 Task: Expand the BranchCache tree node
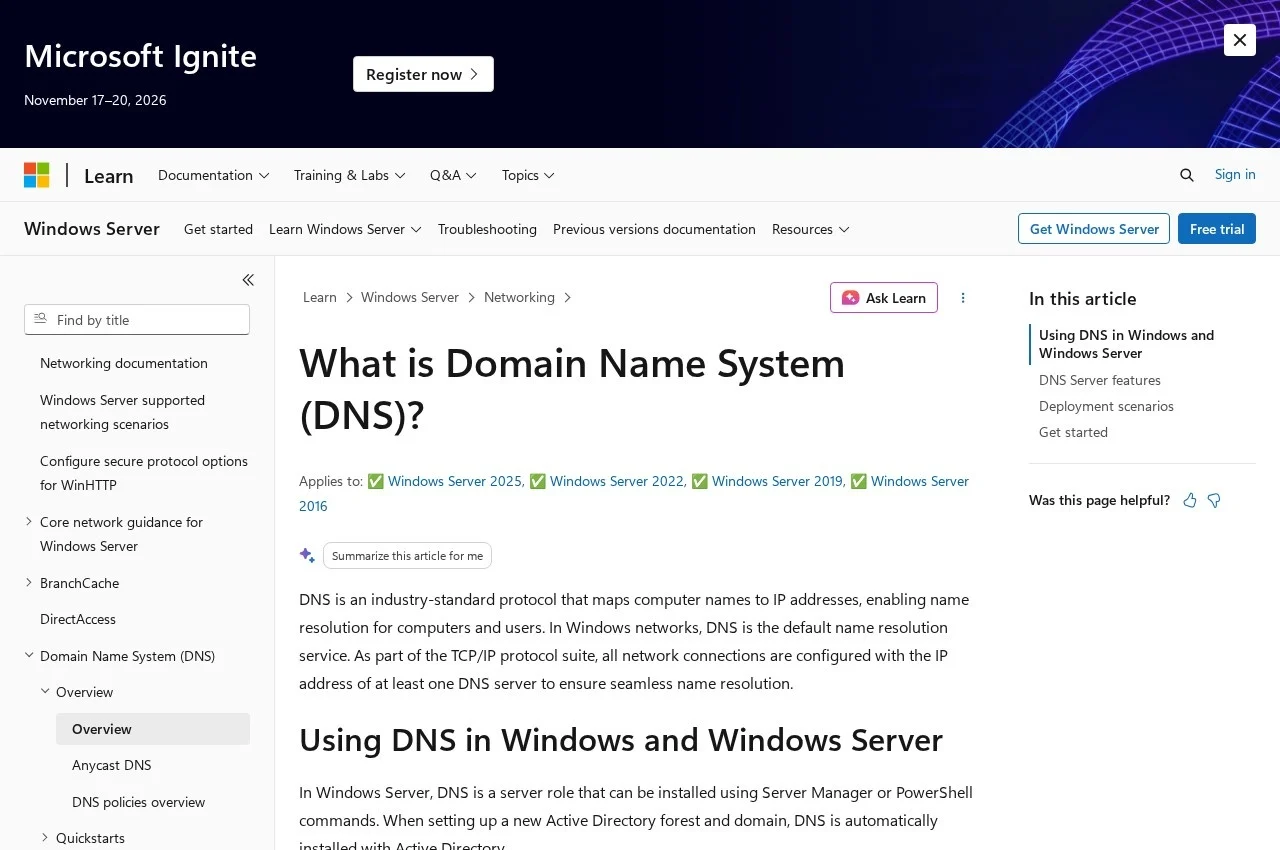point(29,582)
